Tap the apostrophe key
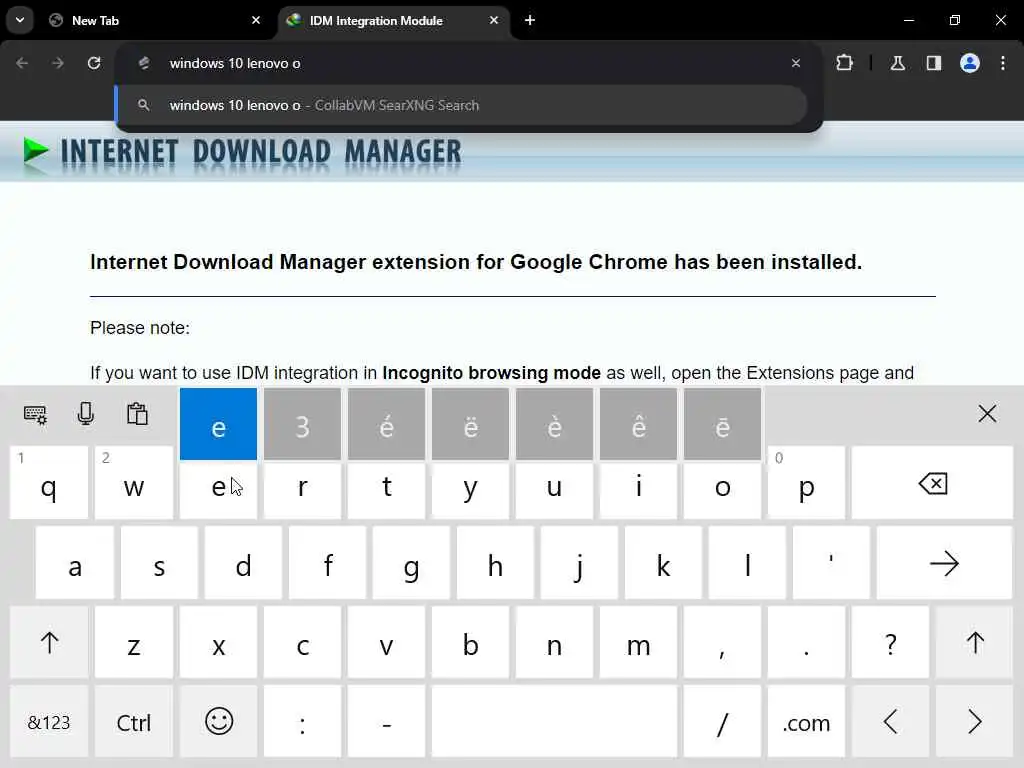Screen dimensions: 1024x768 tap(831, 563)
